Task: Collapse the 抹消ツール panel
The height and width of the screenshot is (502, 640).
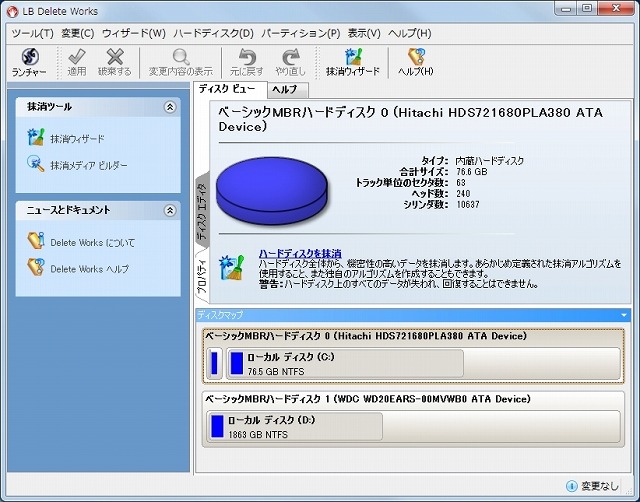Action: [170, 107]
